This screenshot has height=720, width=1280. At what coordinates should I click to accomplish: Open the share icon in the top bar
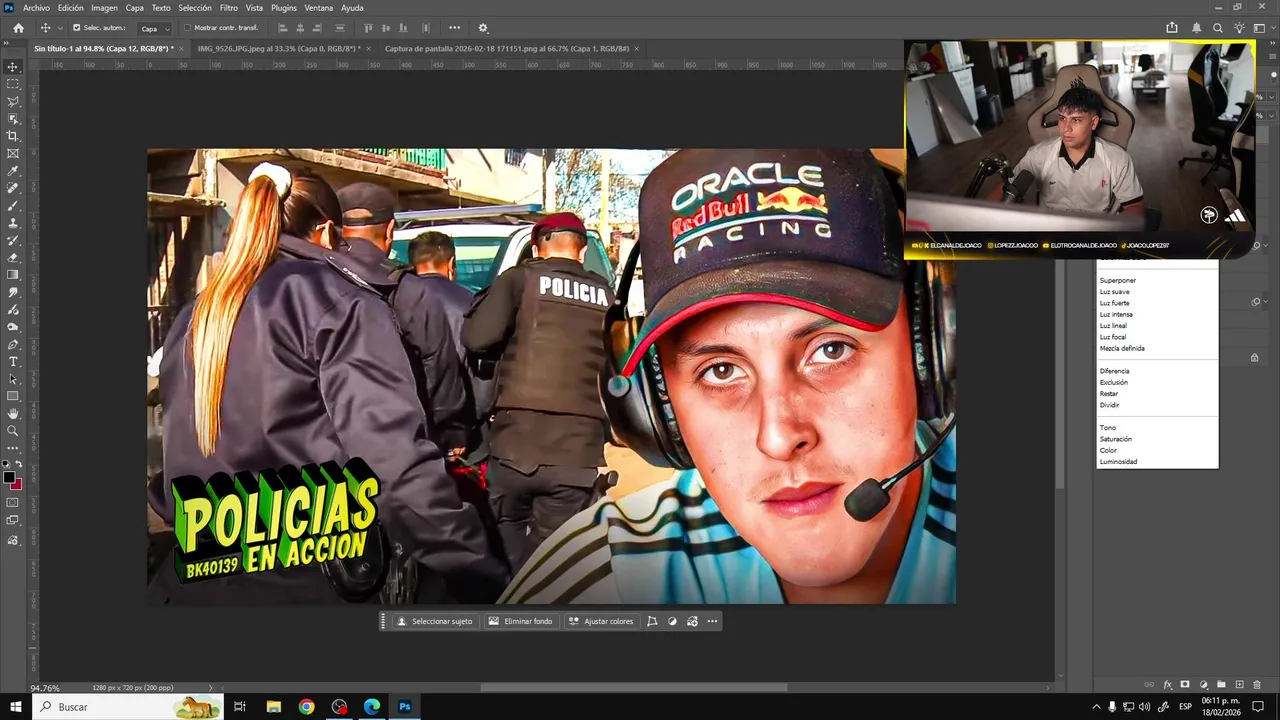1172,28
